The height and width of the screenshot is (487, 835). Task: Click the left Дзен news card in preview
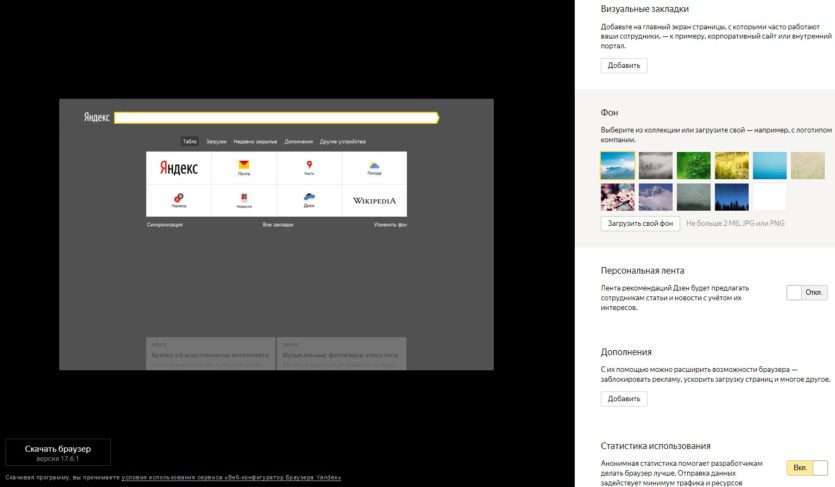(210, 353)
